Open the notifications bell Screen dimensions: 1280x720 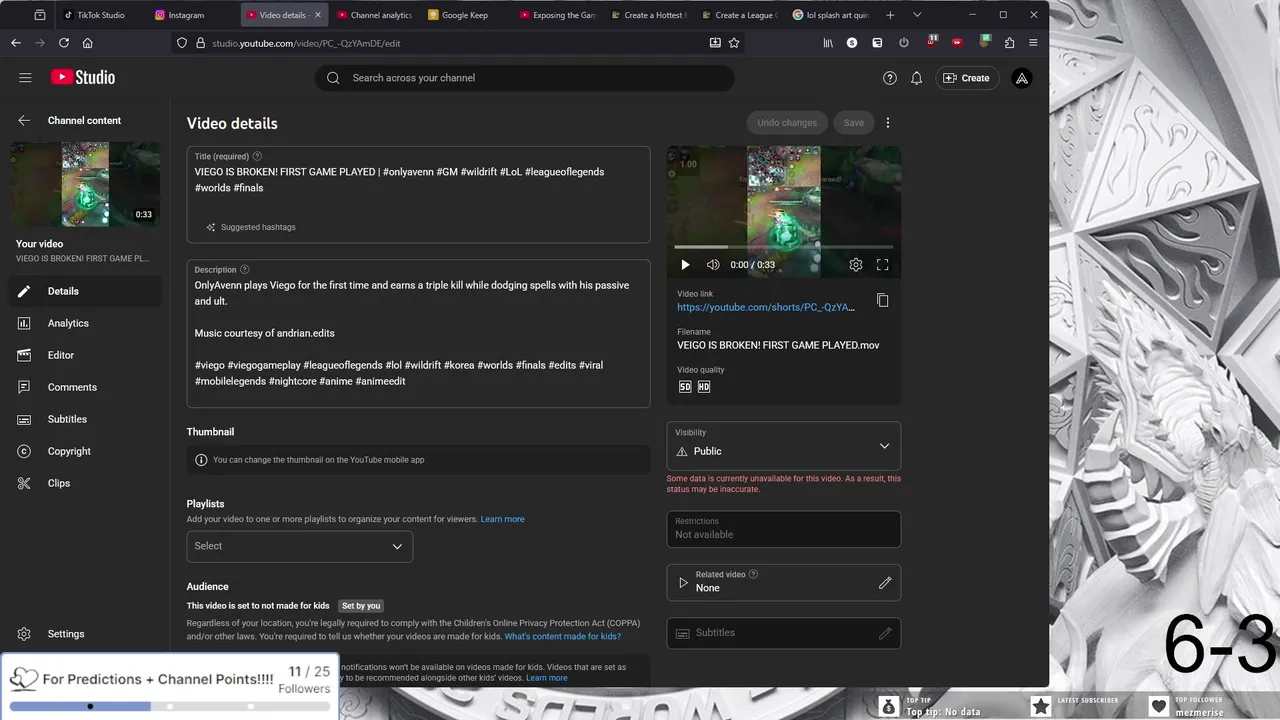click(916, 78)
